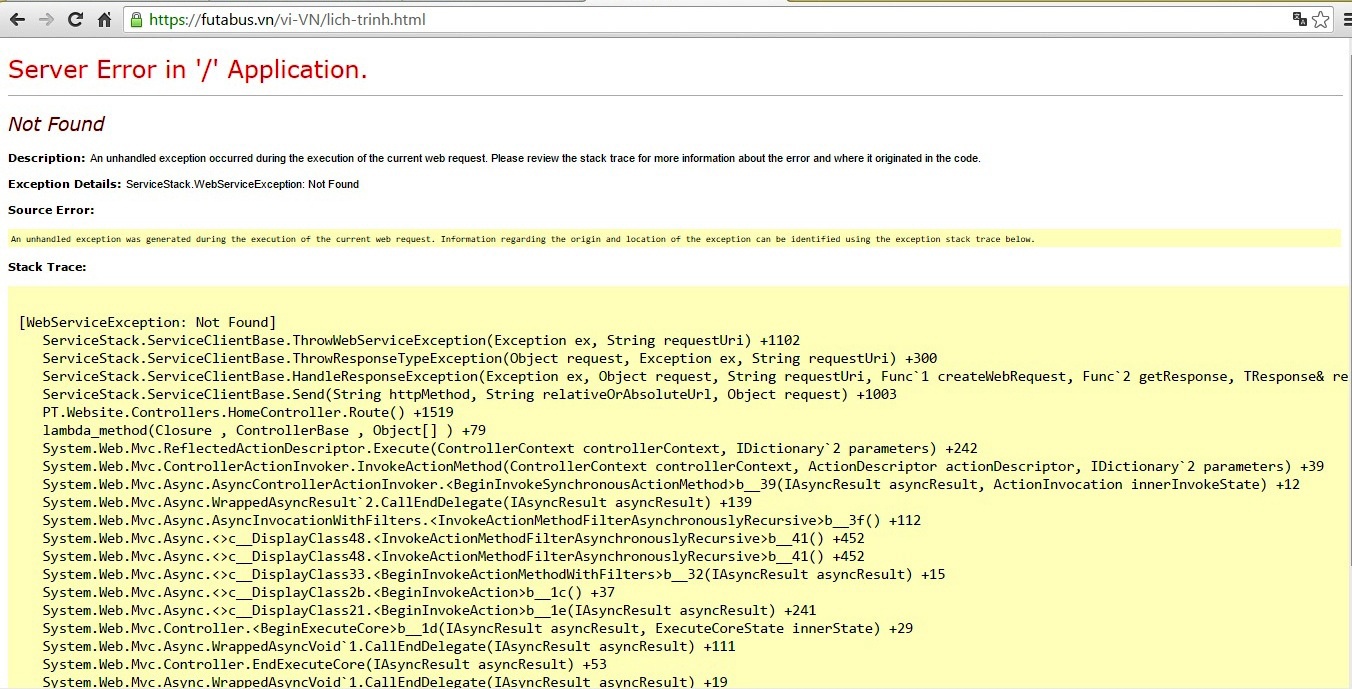1352x689 pixels.
Task: View the green padlock site security info
Action: (x=136, y=20)
